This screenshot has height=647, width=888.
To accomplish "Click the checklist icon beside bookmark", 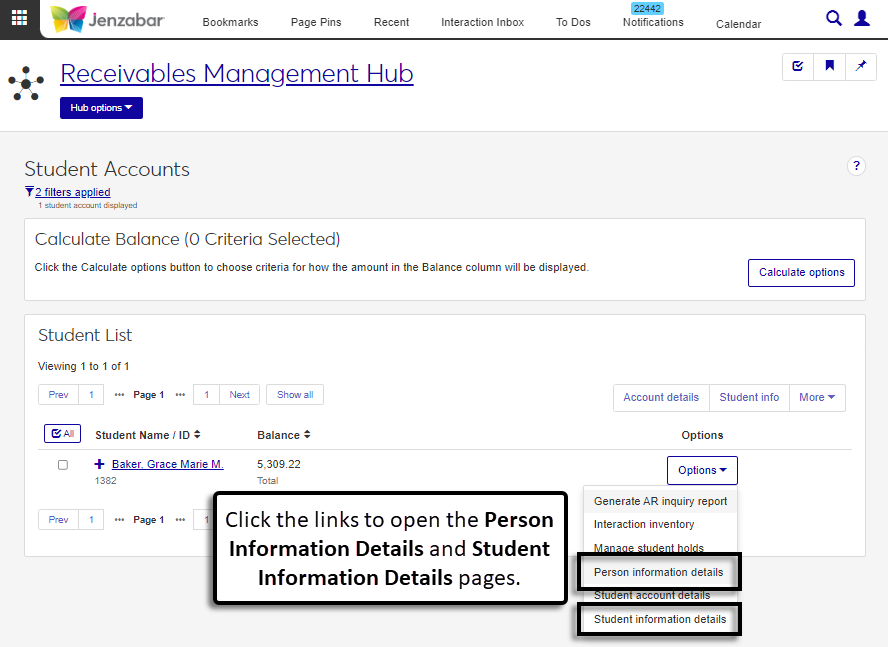I will (798, 66).
